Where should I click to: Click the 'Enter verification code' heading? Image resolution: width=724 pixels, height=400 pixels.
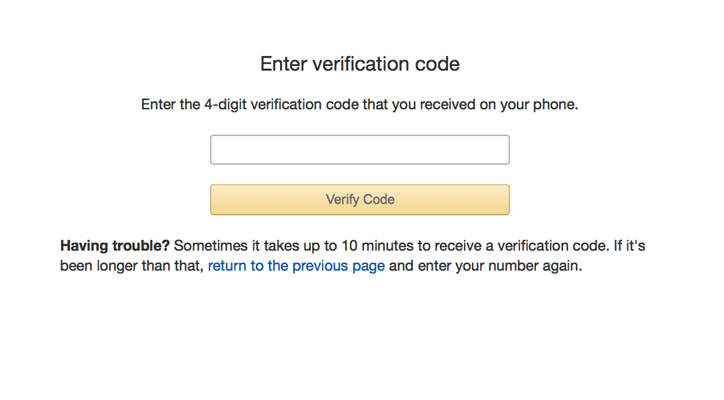coord(360,64)
